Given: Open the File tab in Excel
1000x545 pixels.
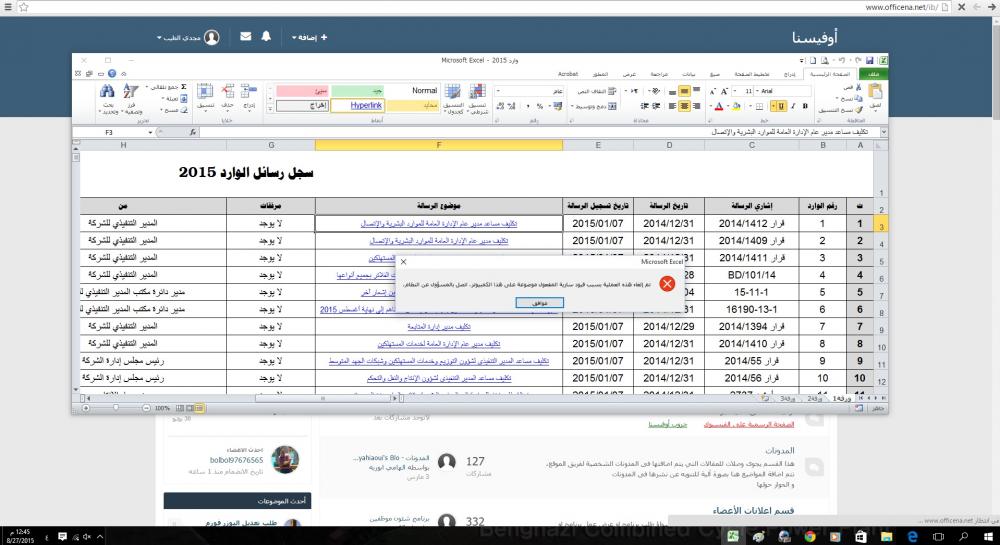Looking at the screenshot, I should click(874, 74).
